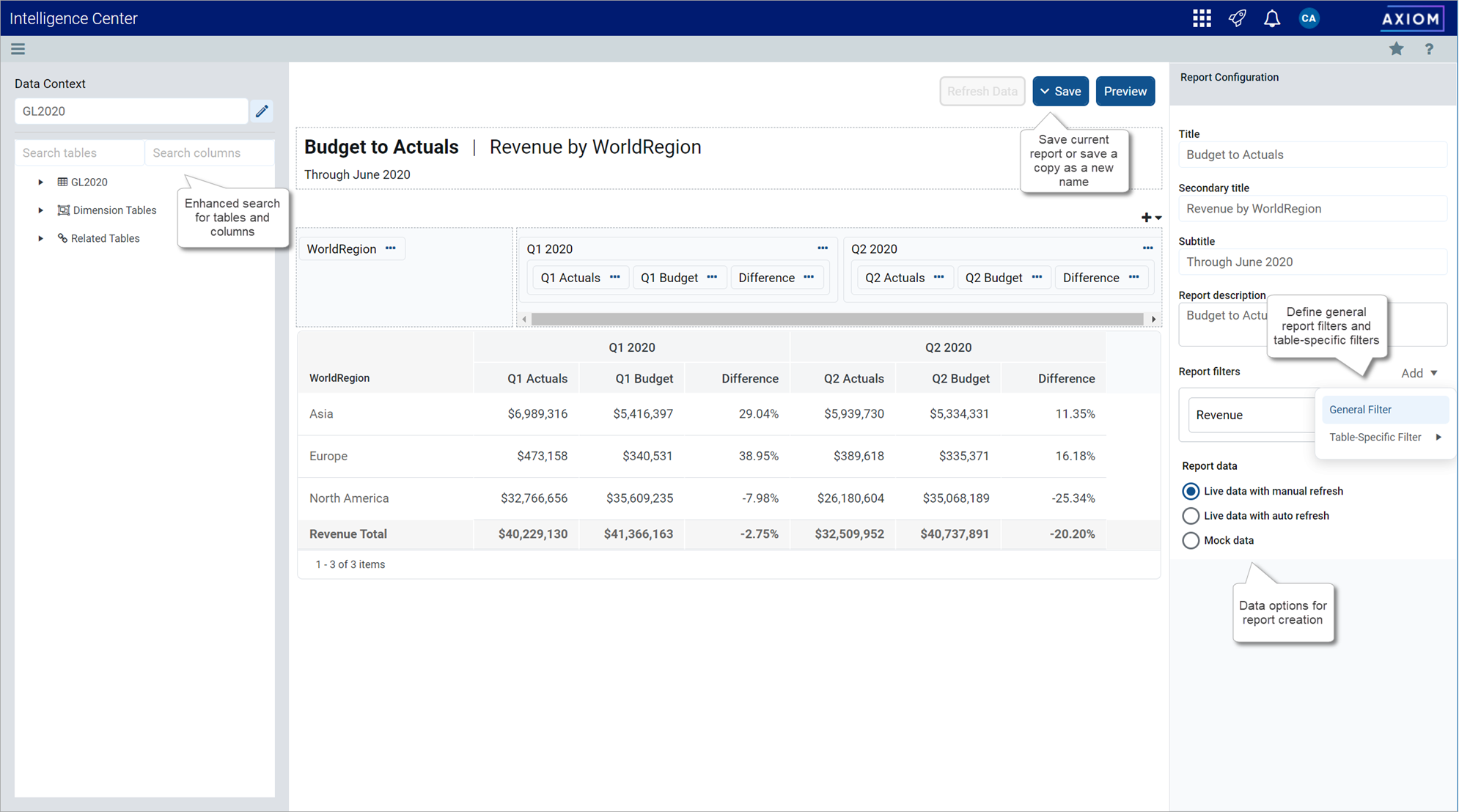Click the CA user avatar
Viewport: 1459px width, 812px height.
tap(1309, 18)
